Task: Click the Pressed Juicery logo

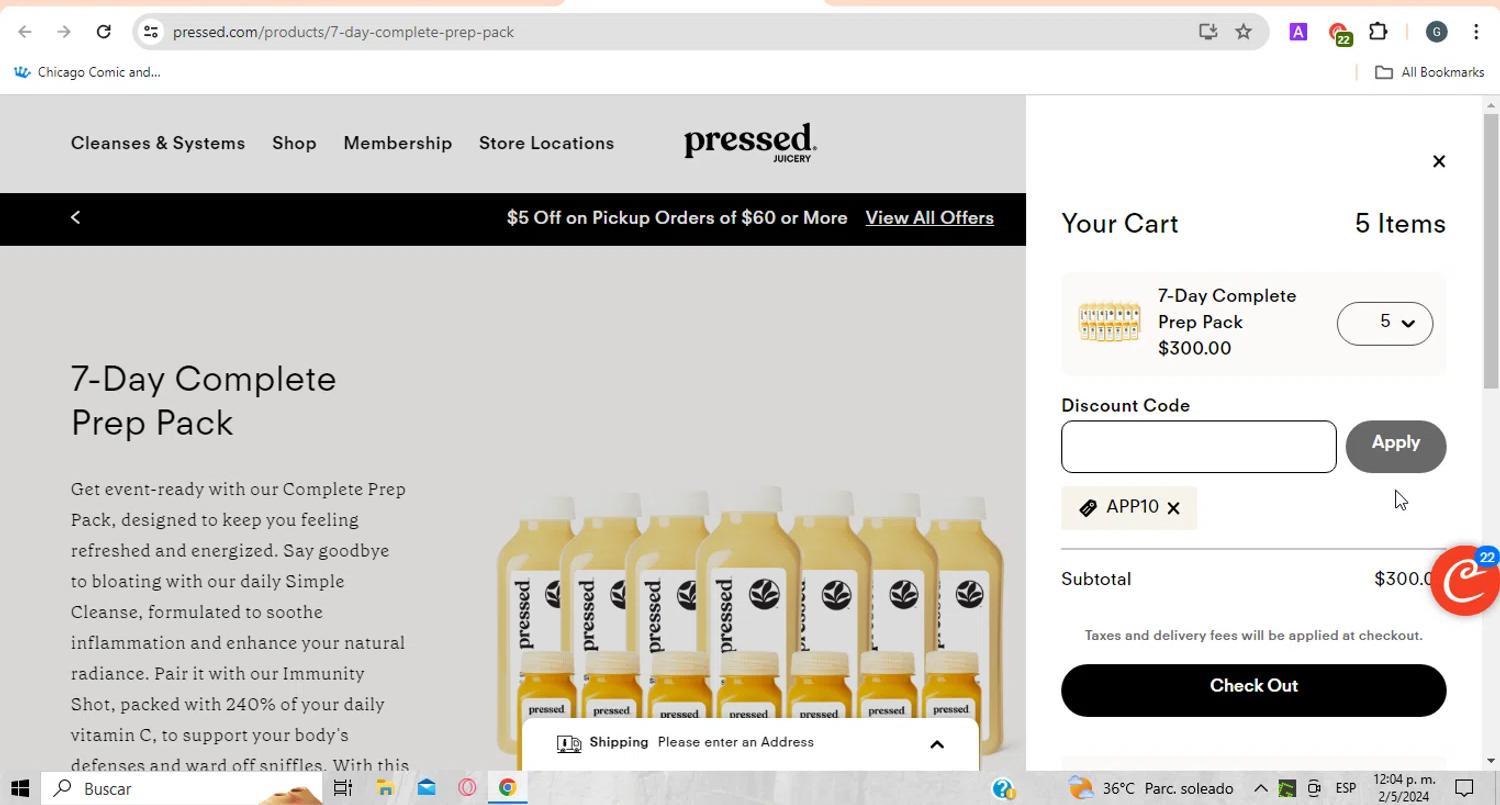Action: [x=750, y=142]
